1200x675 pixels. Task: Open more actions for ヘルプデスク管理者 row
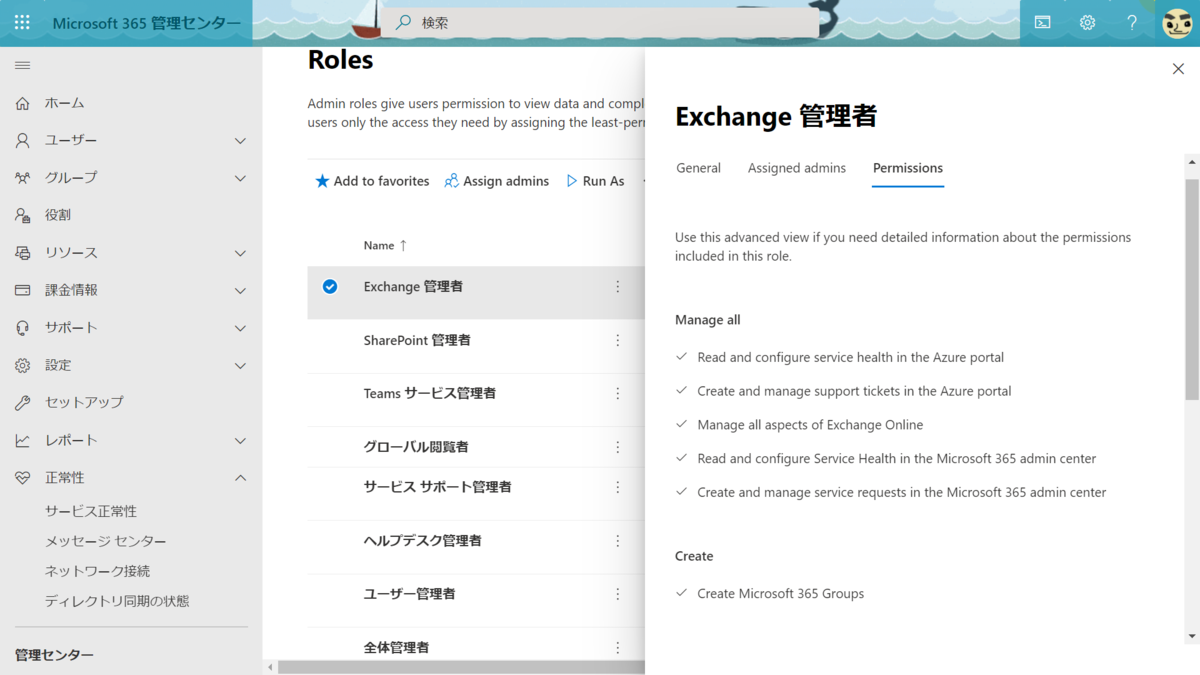617,540
